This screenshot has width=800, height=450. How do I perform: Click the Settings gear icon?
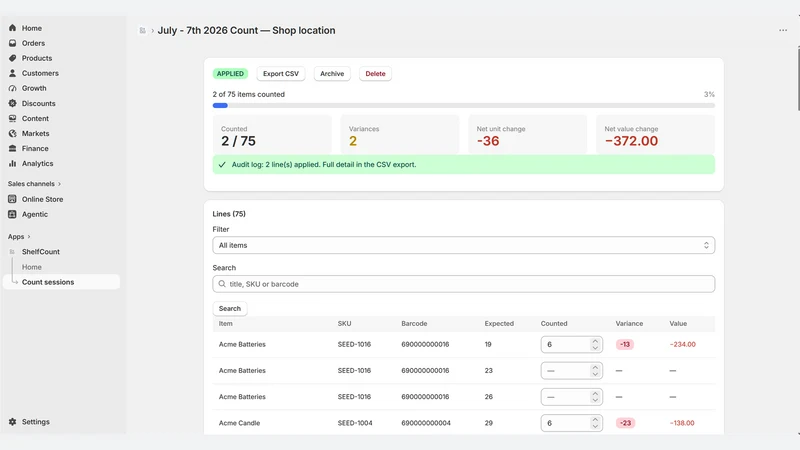click(x=12, y=422)
